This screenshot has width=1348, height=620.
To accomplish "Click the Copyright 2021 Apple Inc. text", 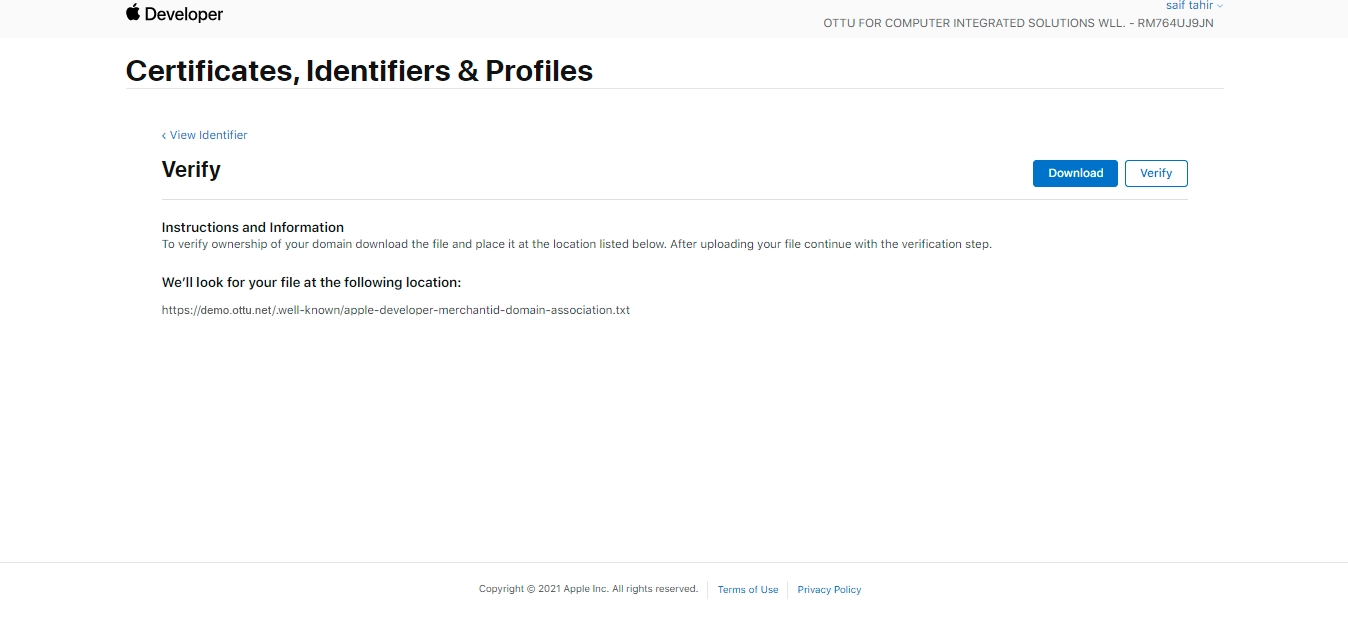I will pyautogui.click(x=588, y=589).
